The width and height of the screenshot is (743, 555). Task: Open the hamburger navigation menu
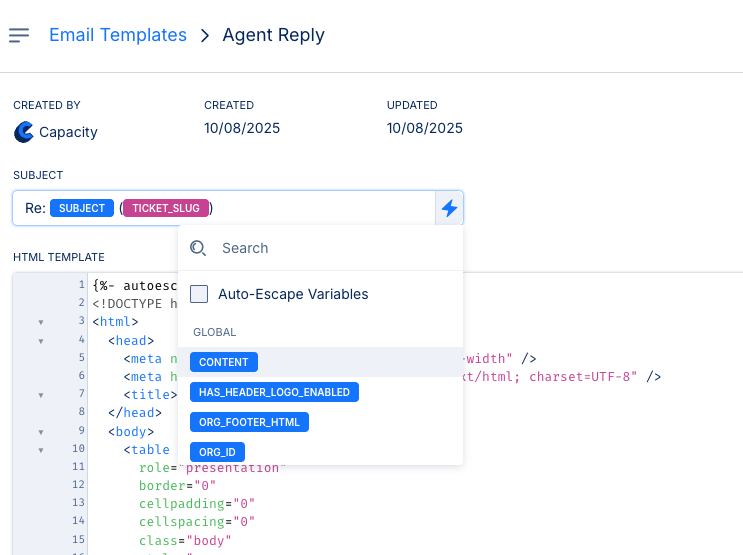19,35
